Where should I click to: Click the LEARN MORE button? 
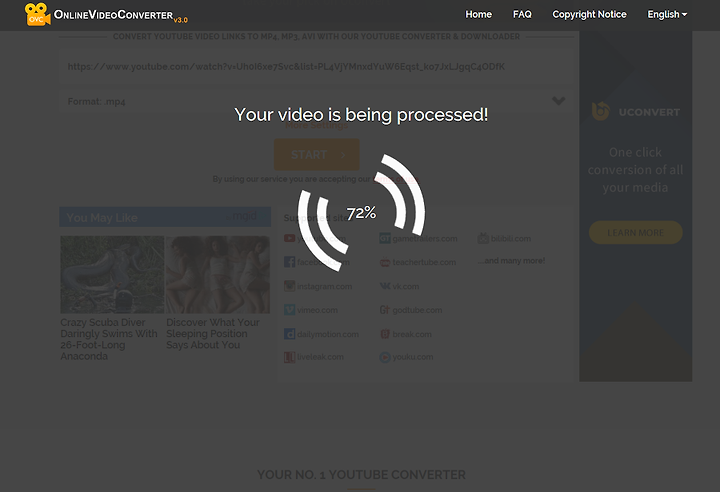(636, 232)
